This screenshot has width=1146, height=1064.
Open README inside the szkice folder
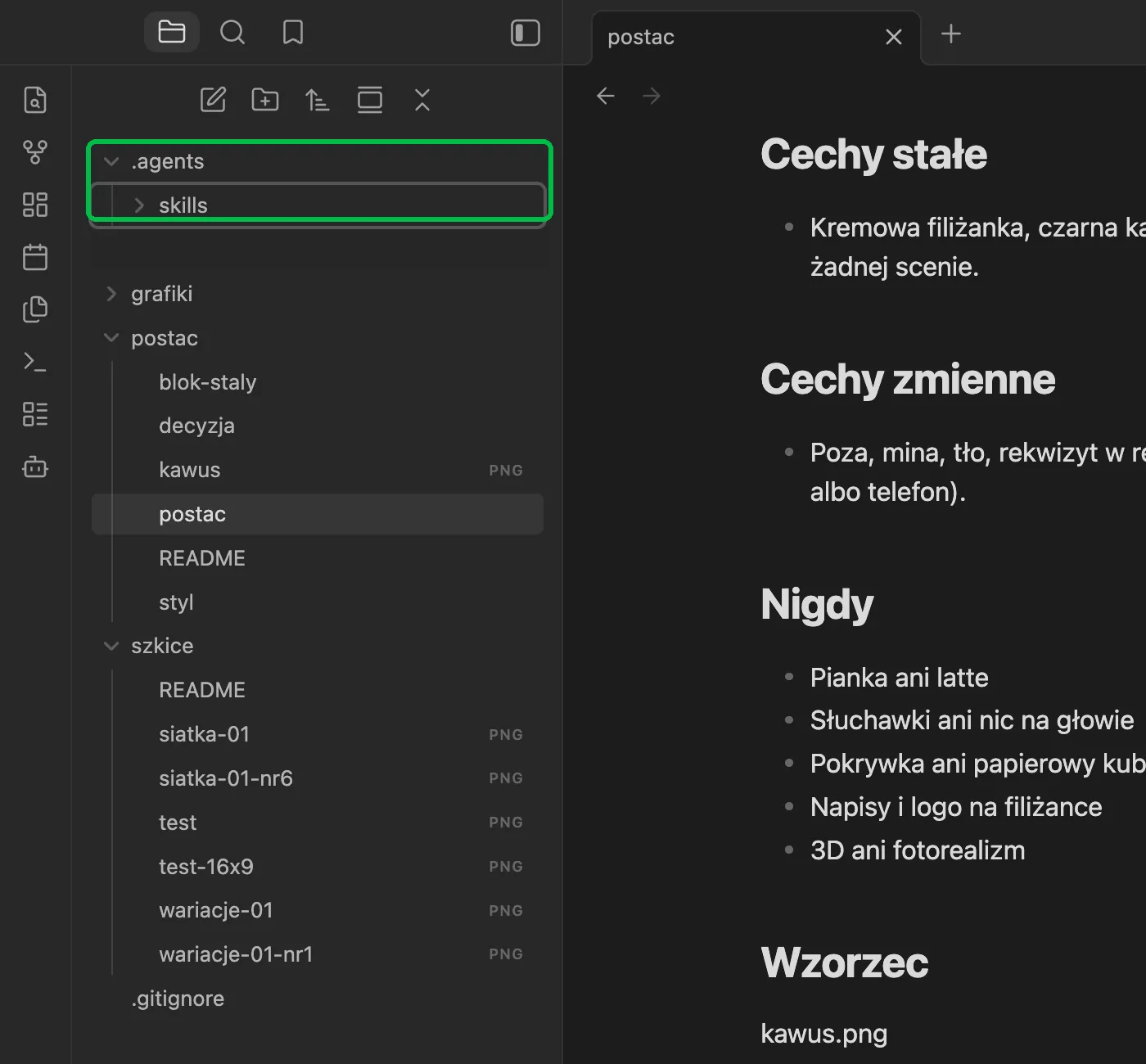317,690
